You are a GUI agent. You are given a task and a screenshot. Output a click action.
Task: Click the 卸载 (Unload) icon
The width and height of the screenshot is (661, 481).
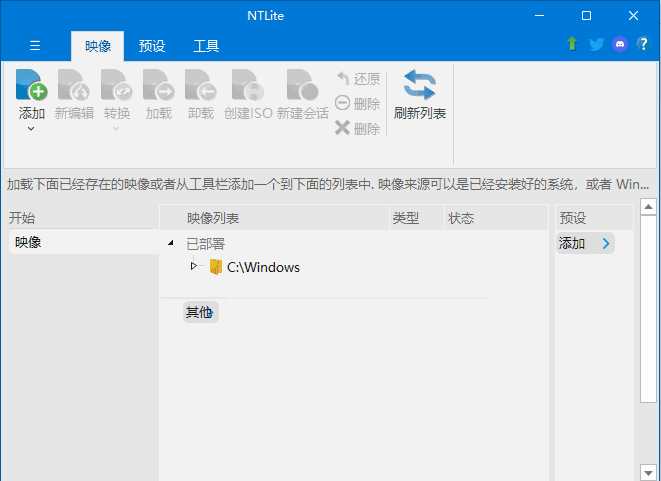(x=201, y=85)
